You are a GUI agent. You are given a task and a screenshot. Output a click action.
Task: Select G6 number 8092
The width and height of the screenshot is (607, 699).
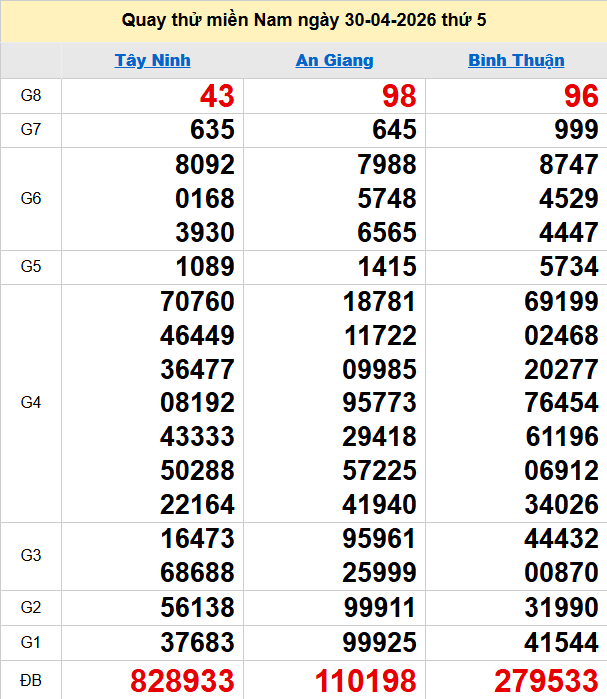pos(205,164)
